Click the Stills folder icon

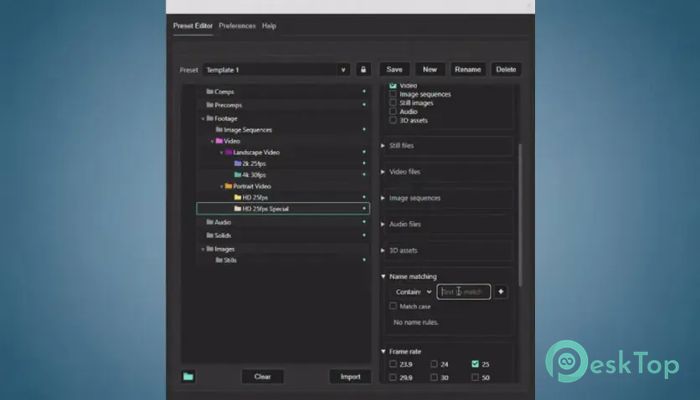[219, 260]
